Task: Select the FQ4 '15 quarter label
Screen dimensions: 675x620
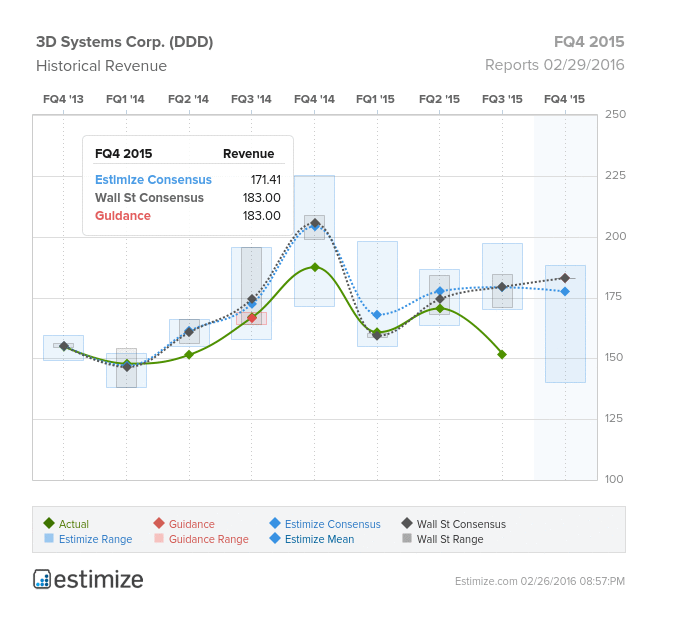Action: point(564,99)
